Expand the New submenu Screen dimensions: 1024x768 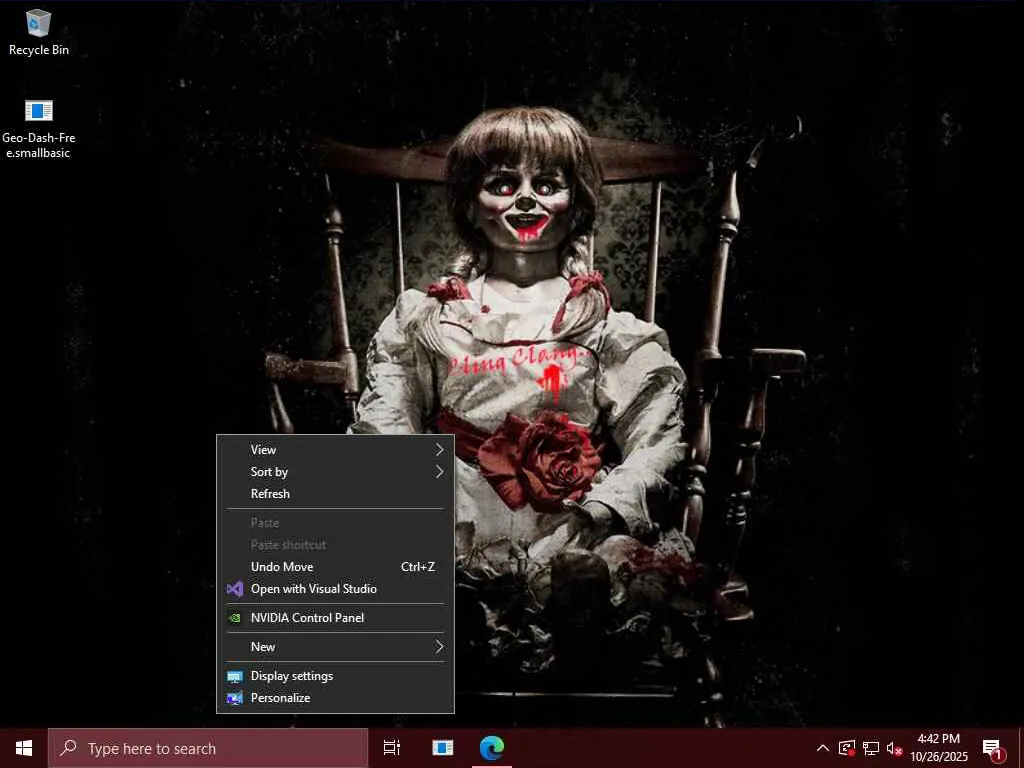[336, 647]
